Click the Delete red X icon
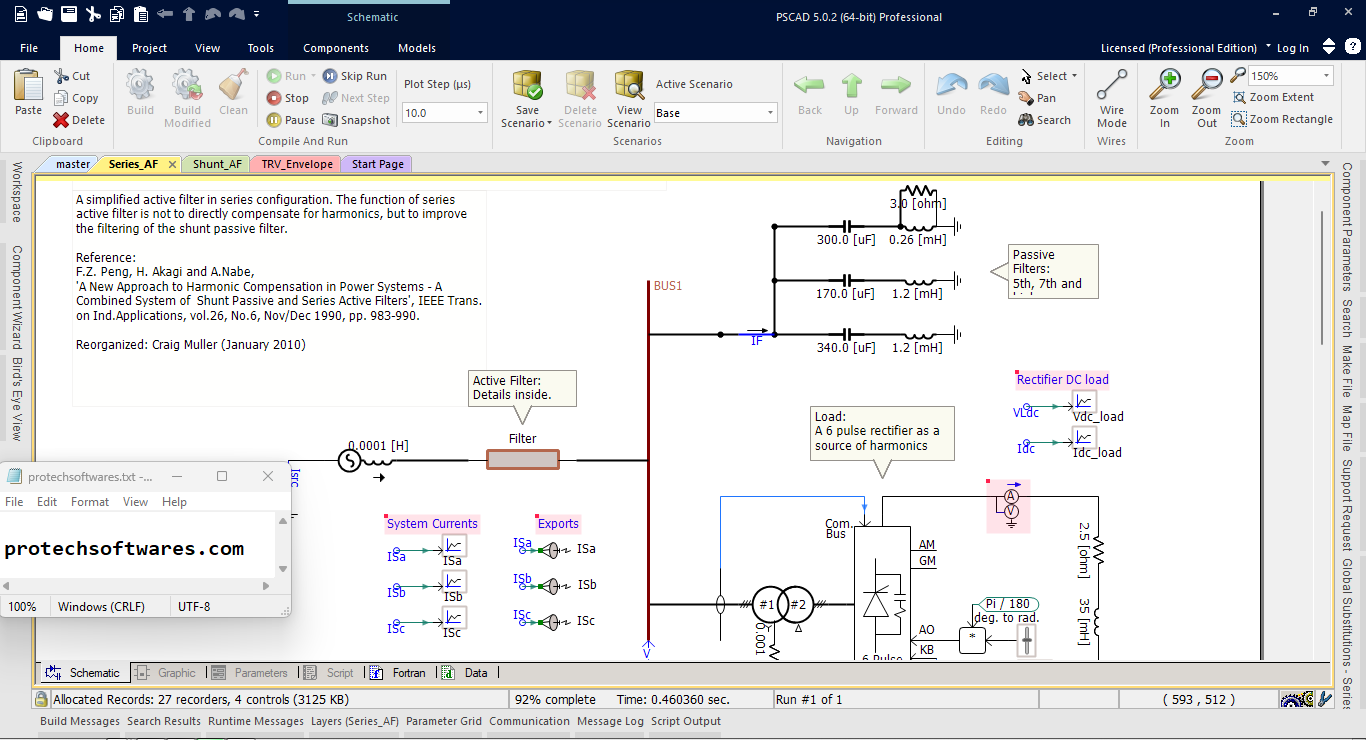The image size is (1366, 740). 61,120
